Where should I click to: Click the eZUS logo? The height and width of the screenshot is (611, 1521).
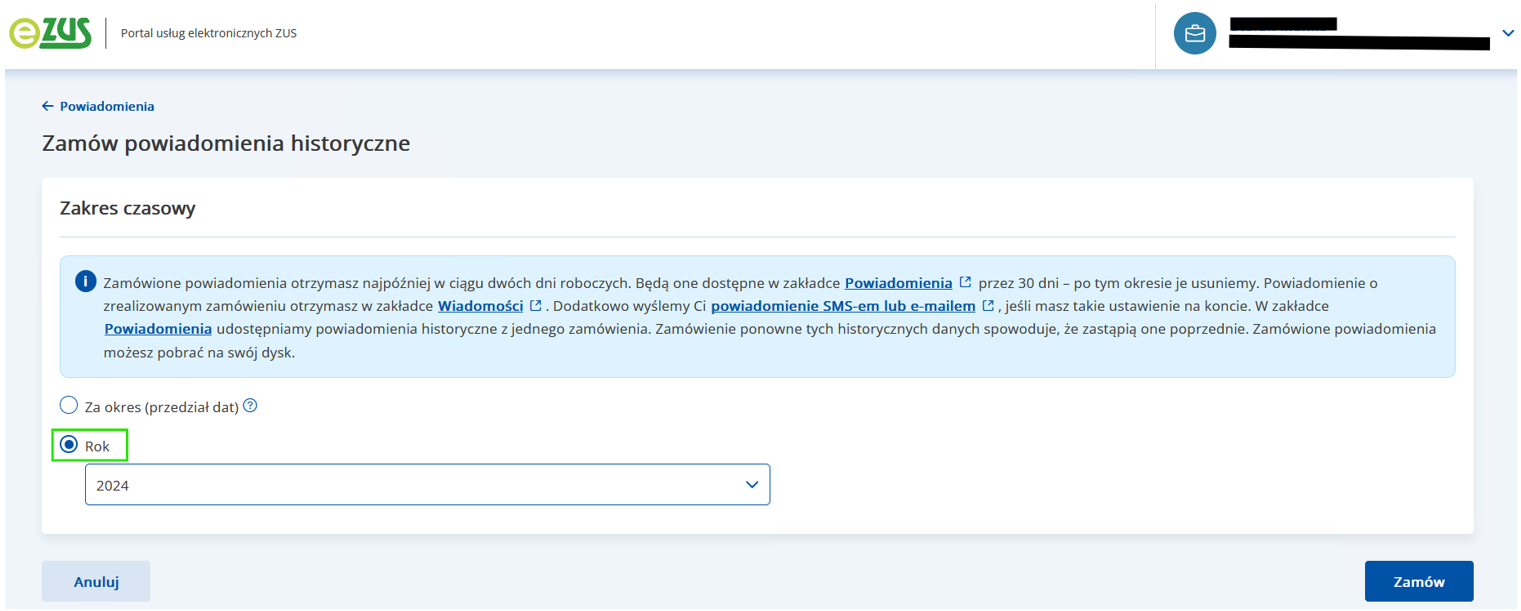50,33
